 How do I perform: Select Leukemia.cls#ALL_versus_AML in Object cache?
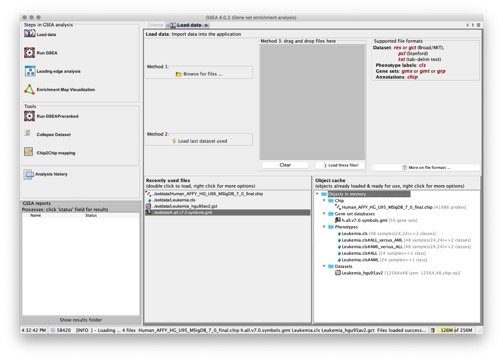point(404,240)
